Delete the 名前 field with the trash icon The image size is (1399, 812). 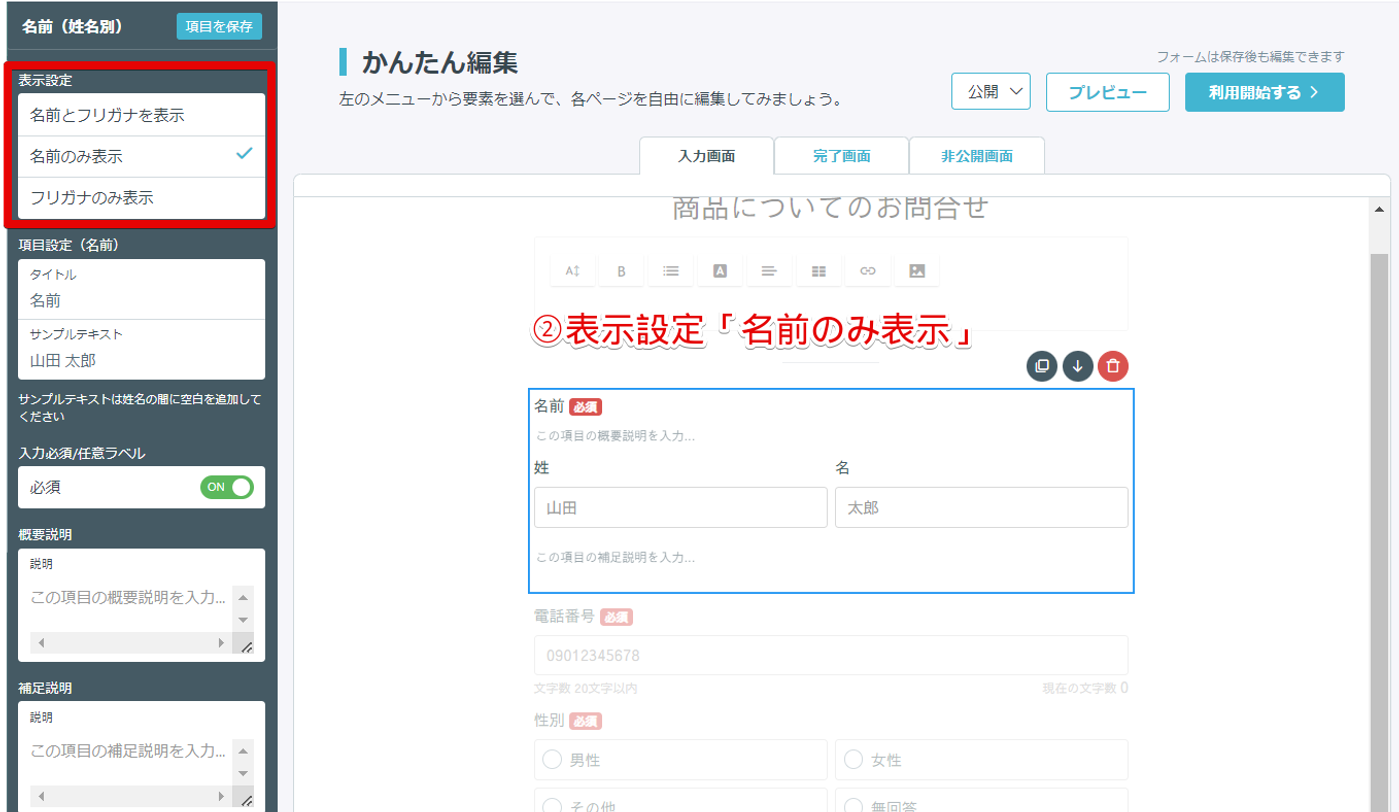pyautogui.click(x=1113, y=366)
